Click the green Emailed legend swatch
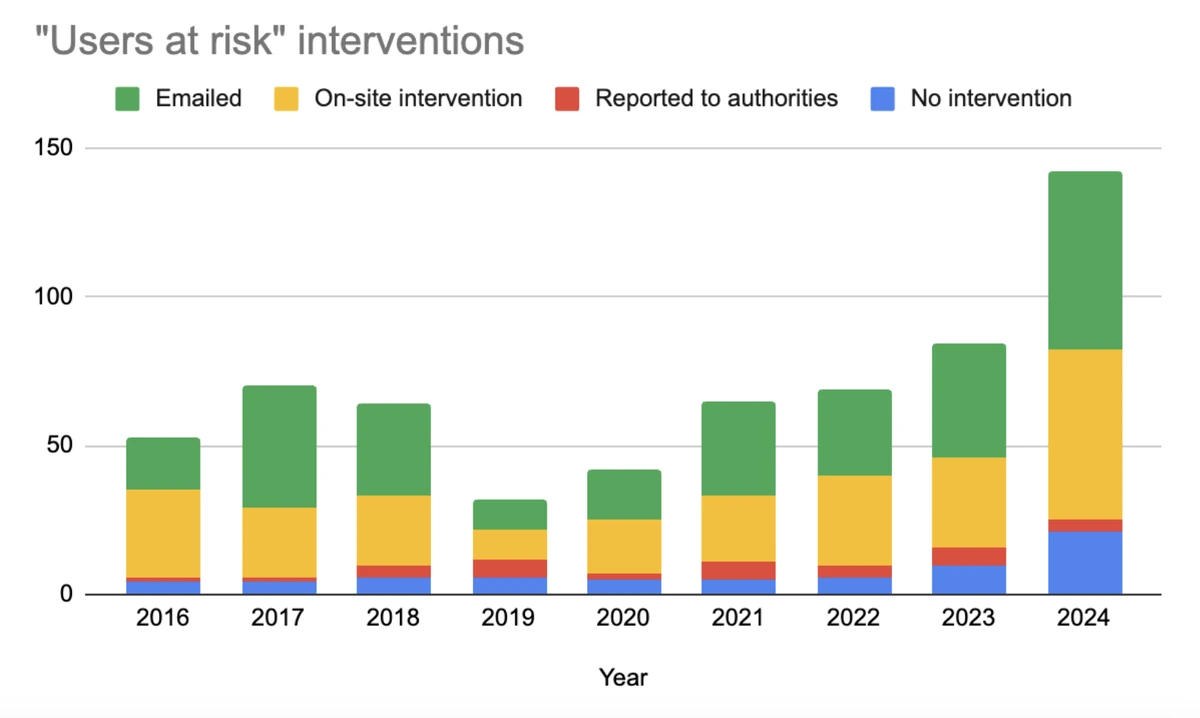Viewport: 1200px width, 718px height. (x=127, y=98)
